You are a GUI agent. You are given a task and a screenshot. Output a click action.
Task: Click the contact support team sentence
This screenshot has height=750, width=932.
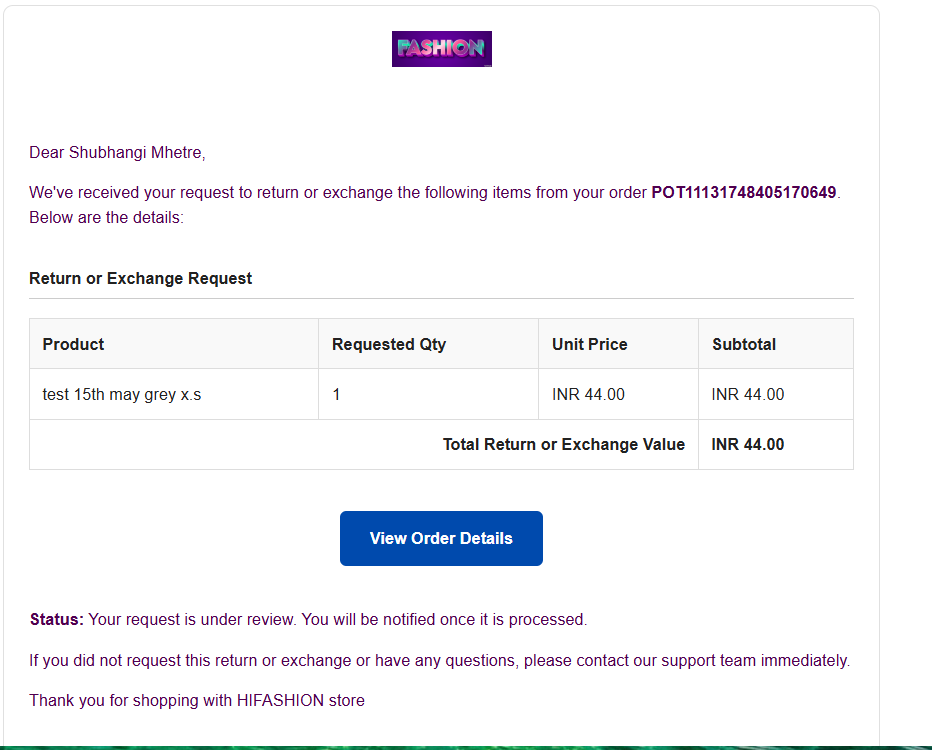[440, 660]
